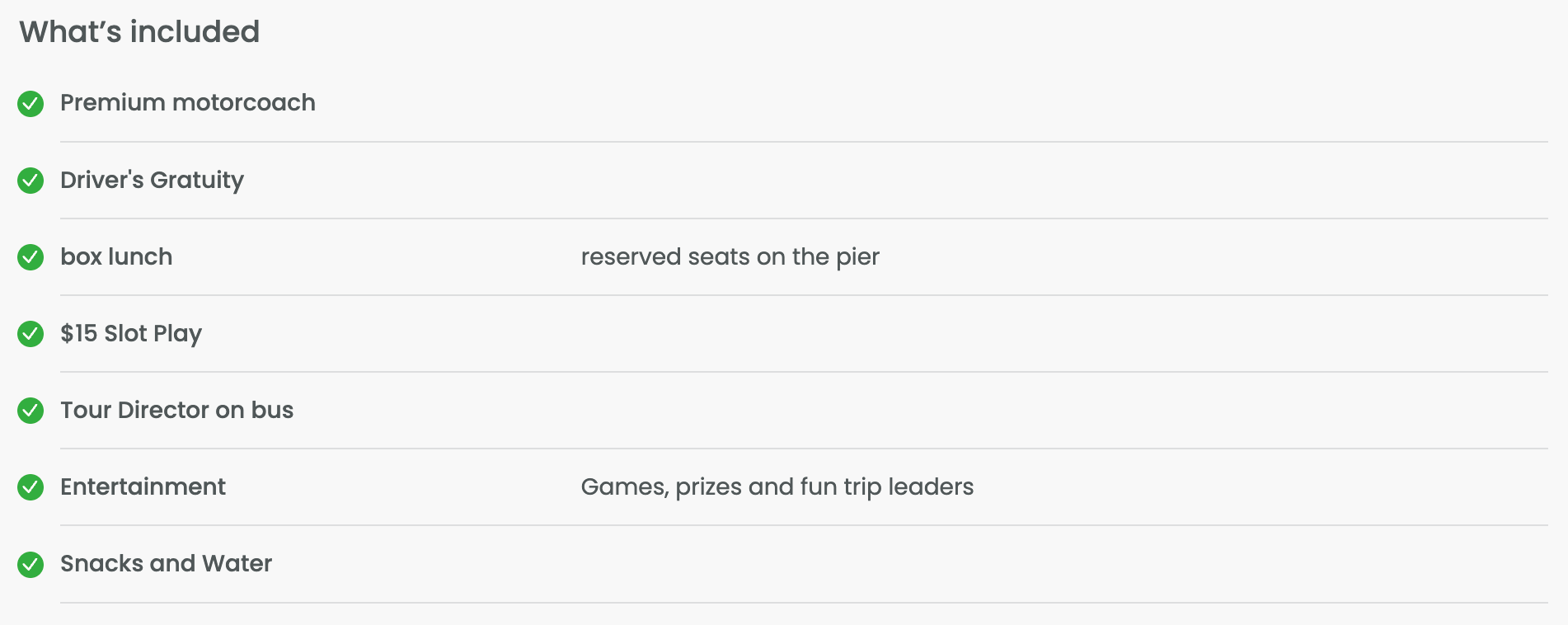The width and height of the screenshot is (1568, 625).
Task: Click the Entertainment item label
Action: 143,486
